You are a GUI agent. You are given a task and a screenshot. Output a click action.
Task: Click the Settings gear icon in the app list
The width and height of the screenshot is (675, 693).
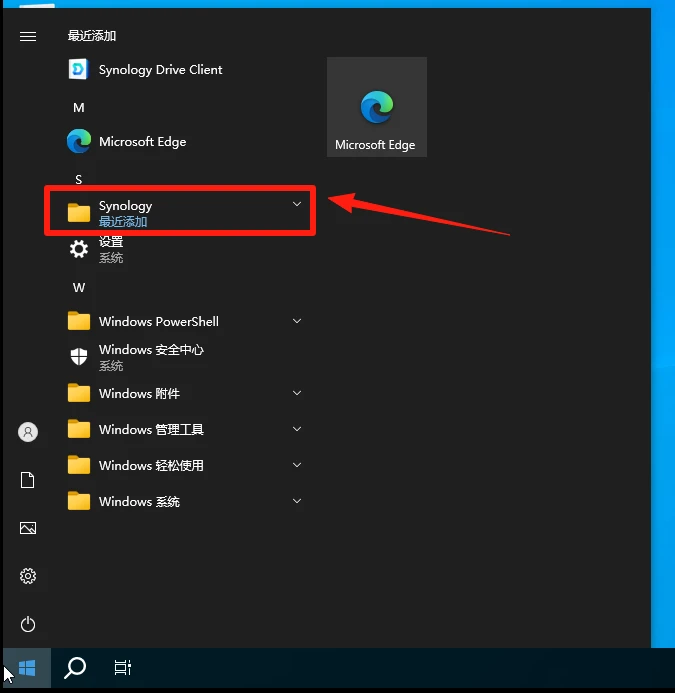[79, 249]
